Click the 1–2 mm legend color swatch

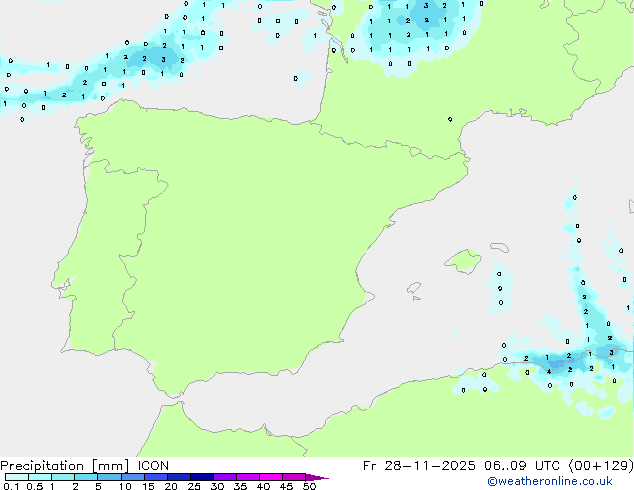(63, 477)
